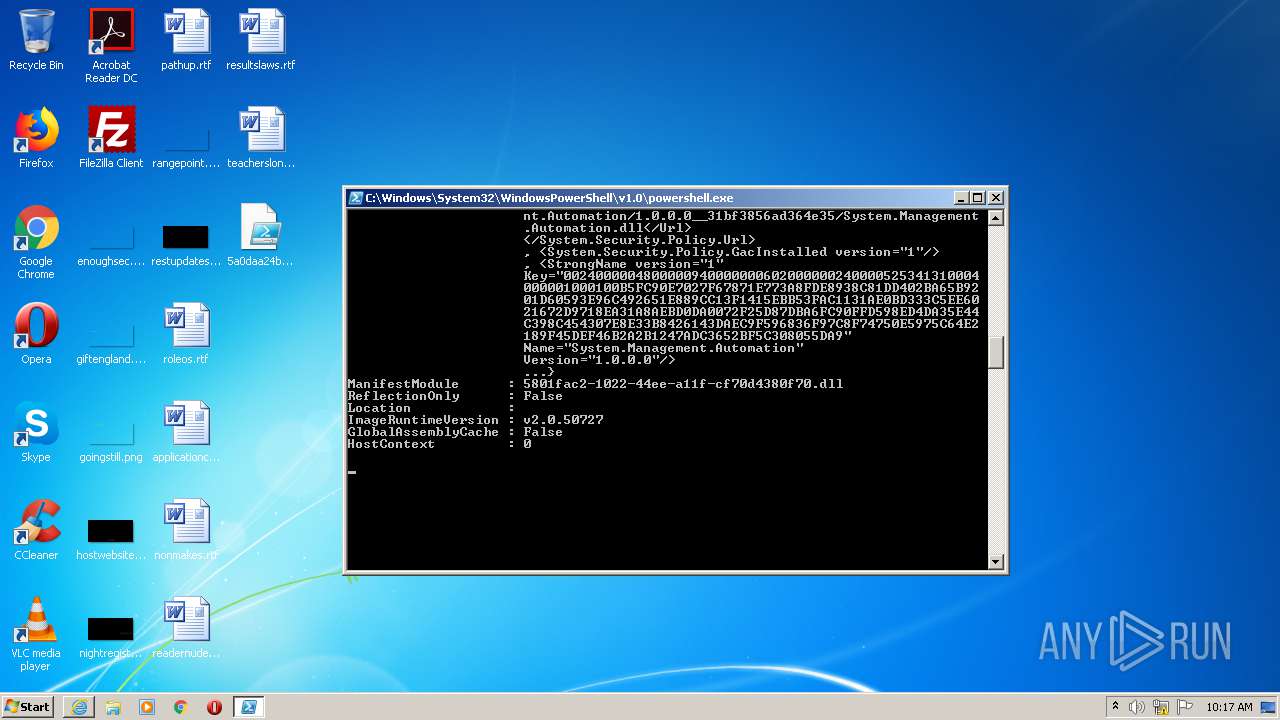The height and width of the screenshot is (720, 1280).
Task: Launch Firefox from the desktop
Action: click(36, 138)
